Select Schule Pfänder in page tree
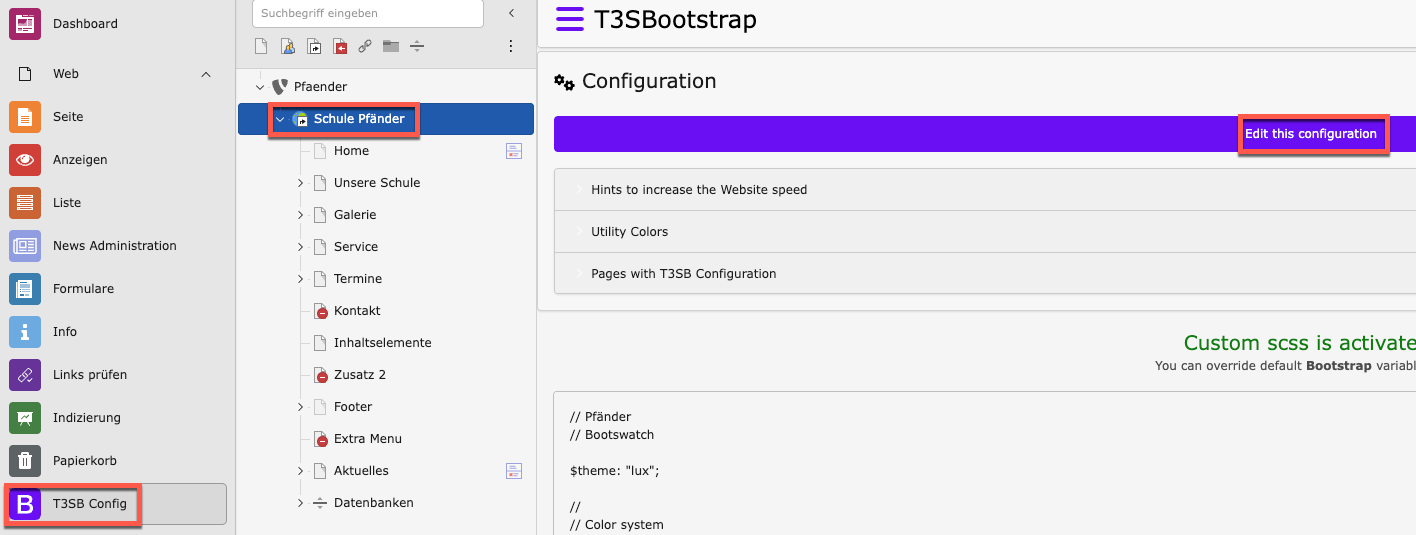 coord(359,119)
